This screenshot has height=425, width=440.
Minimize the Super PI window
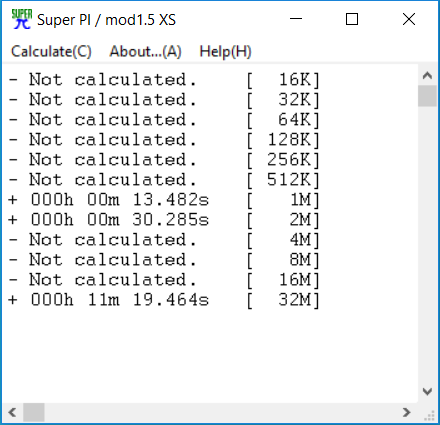point(296,19)
